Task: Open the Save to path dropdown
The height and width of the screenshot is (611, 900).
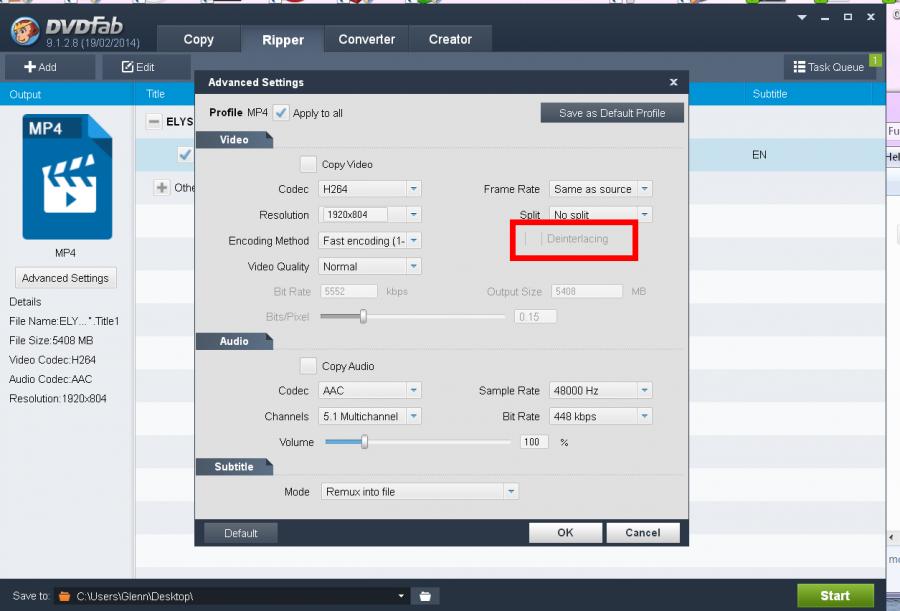Action: coord(401,596)
